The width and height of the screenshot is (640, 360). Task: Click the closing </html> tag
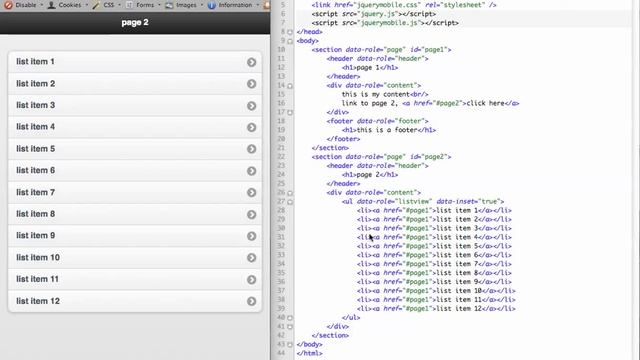tap(309, 353)
